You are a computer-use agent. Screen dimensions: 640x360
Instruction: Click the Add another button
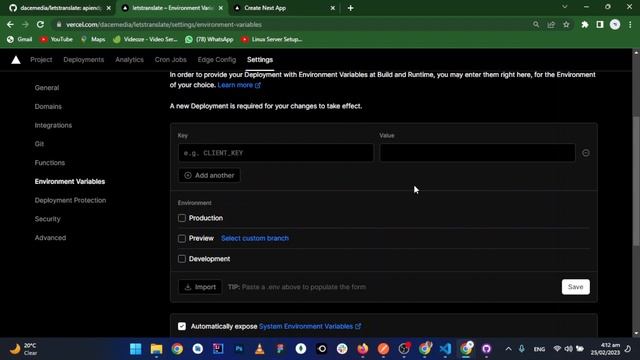[x=209, y=175]
